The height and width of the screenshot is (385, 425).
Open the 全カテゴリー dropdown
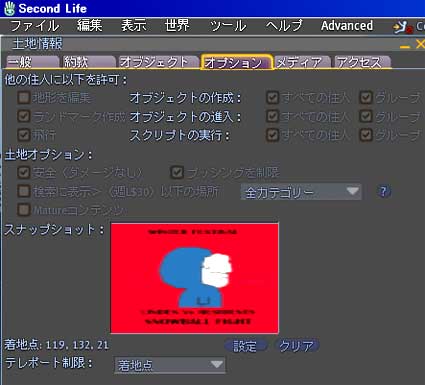(301, 192)
